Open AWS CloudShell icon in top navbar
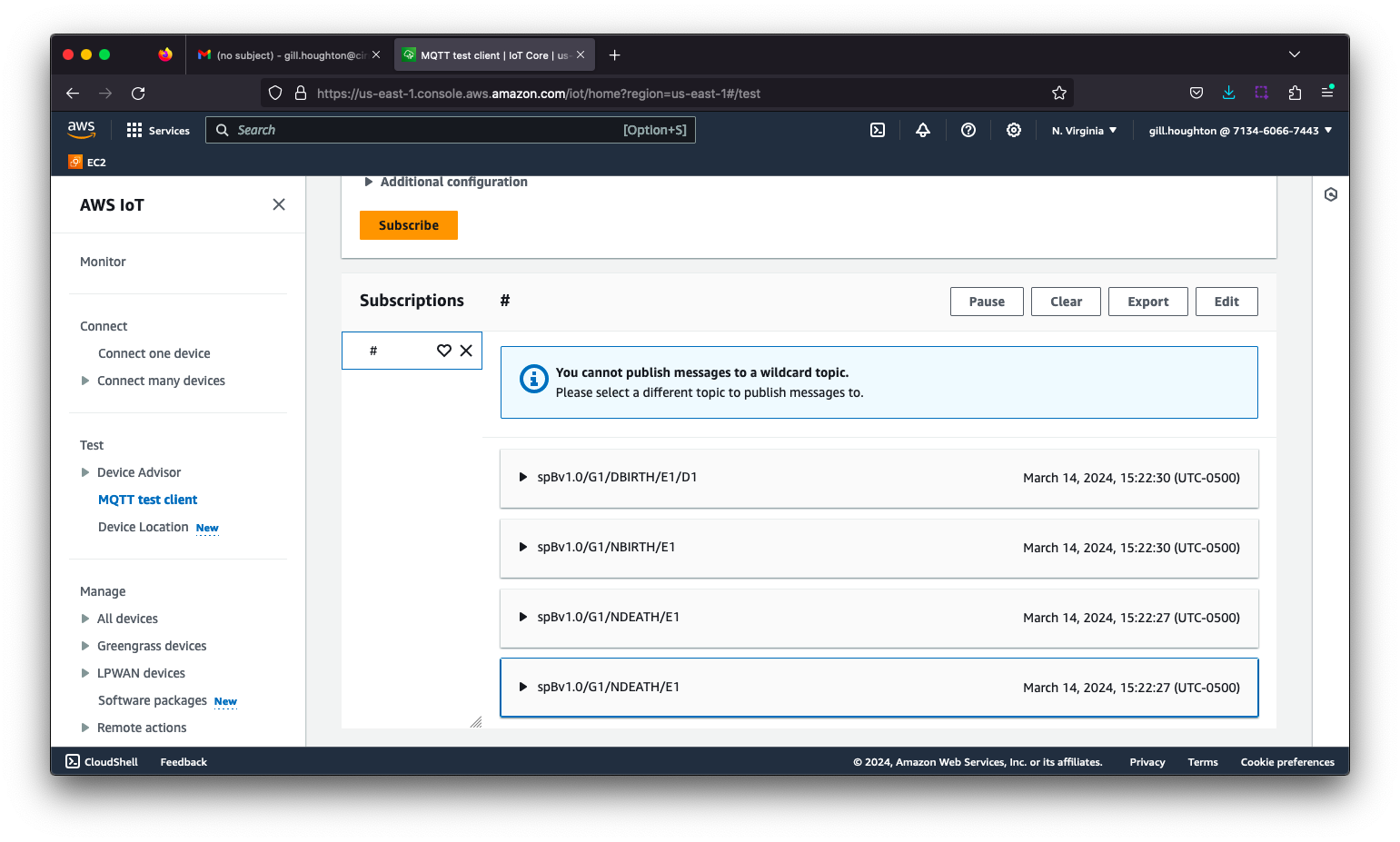1400x842 pixels. [x=878, y=130]
